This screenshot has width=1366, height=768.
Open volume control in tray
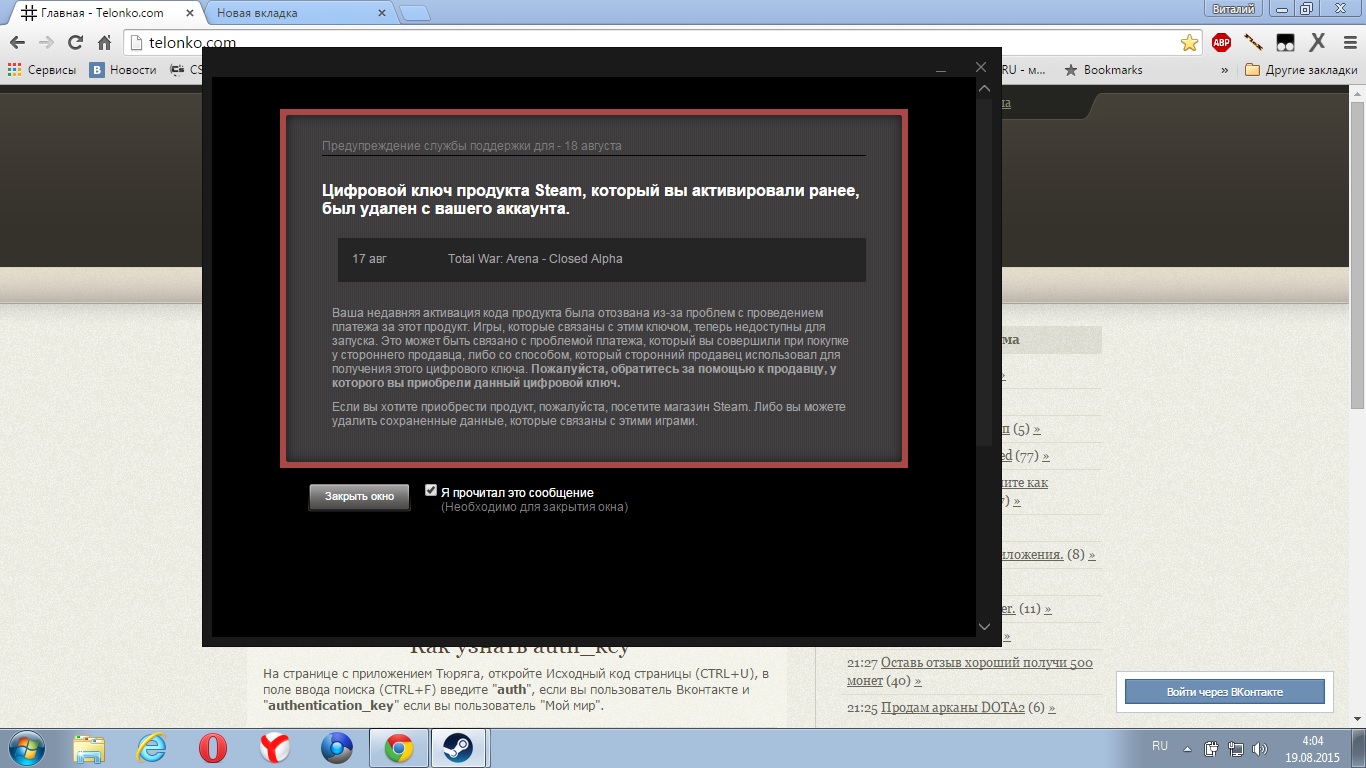click(x=1261, y=748)
